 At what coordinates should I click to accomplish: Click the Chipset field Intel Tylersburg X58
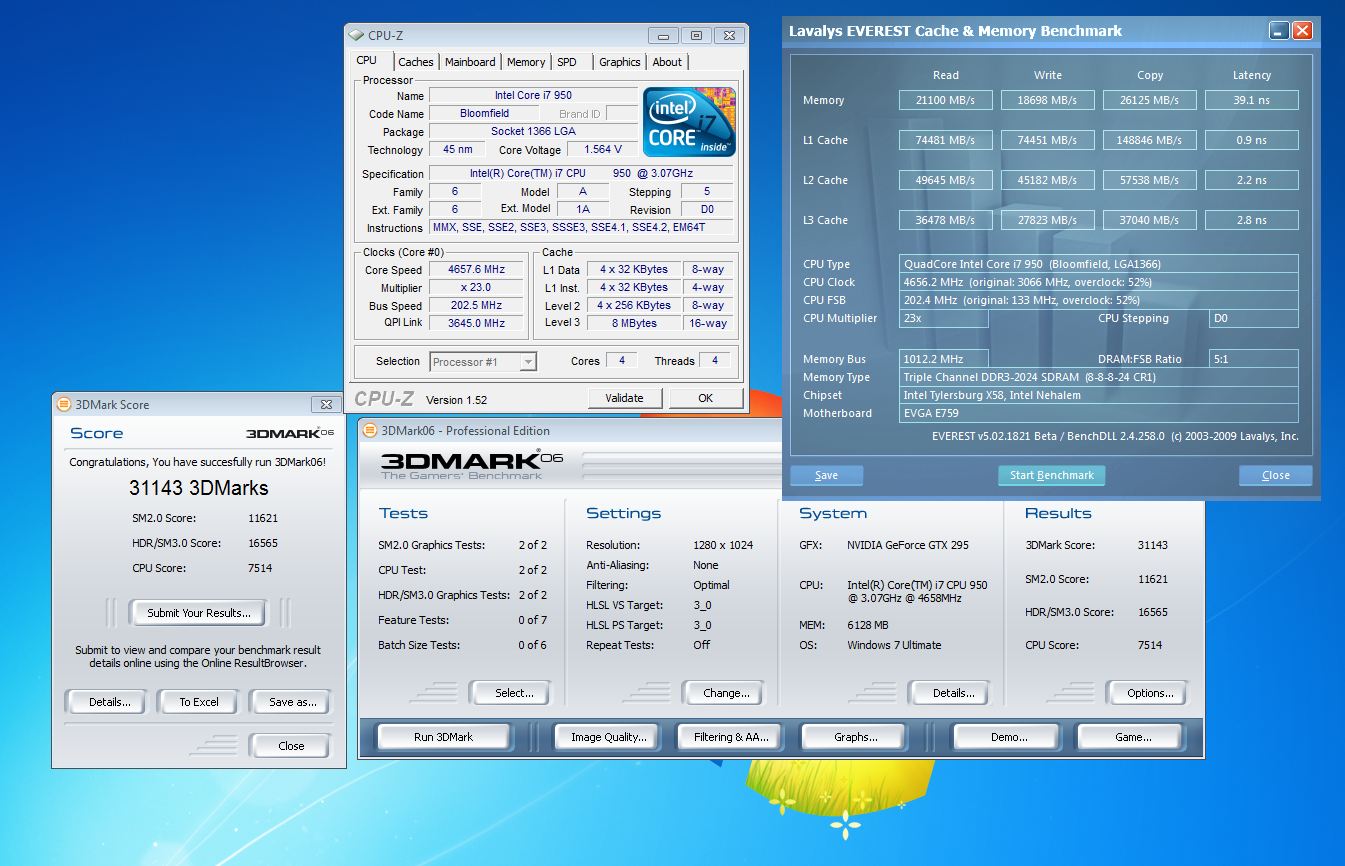pyautogui.click(x=1099, y=396)
